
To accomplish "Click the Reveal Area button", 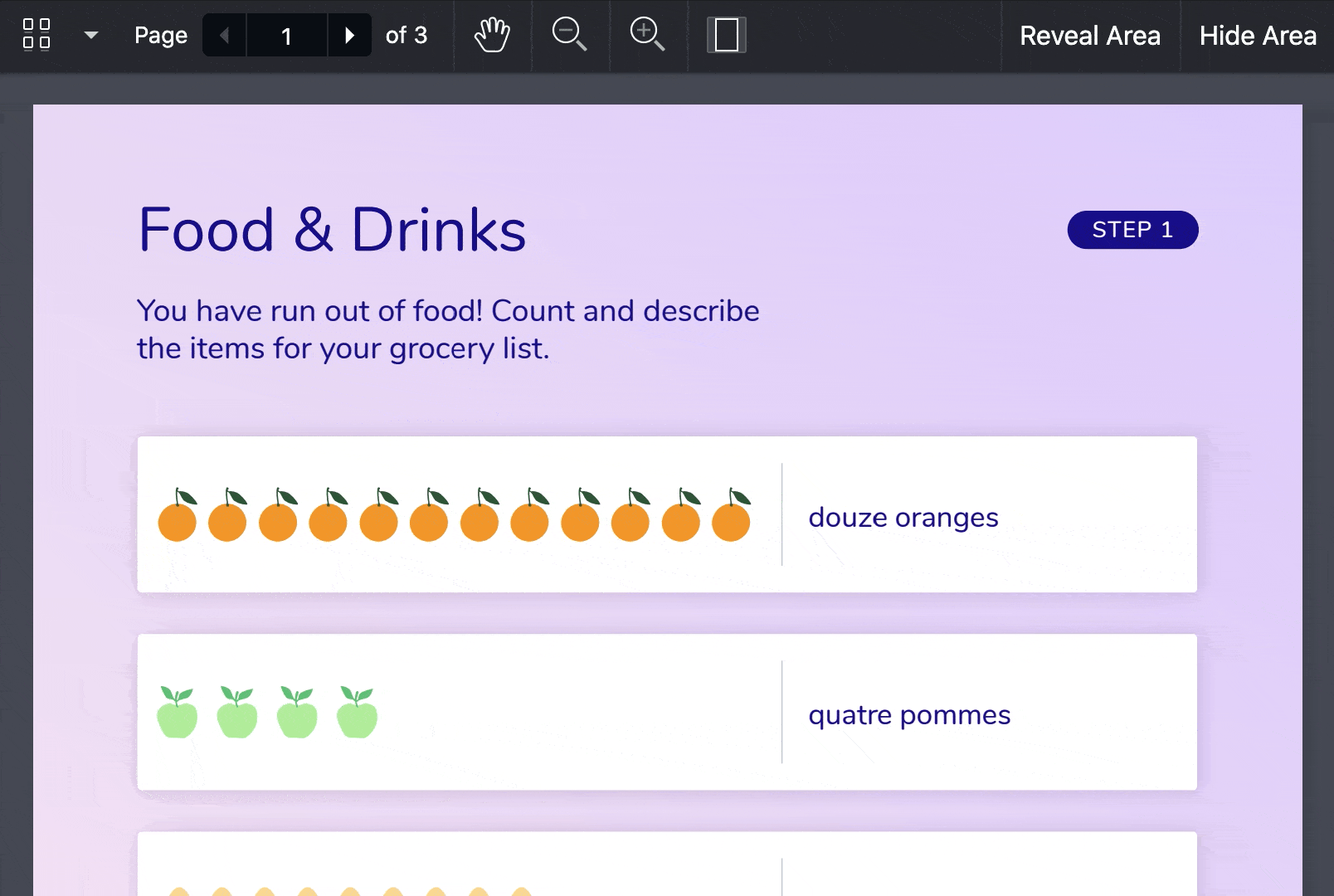I will (1089, 36).
